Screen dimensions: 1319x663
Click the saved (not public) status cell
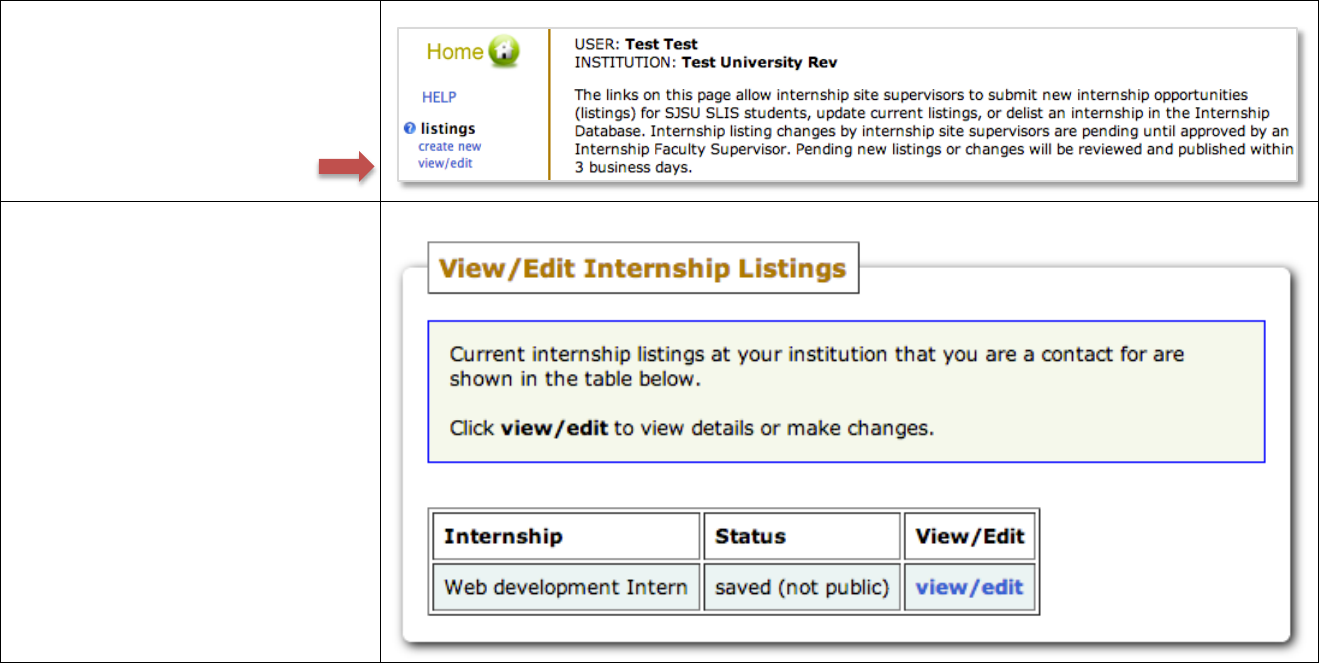[x=802, y=587]
